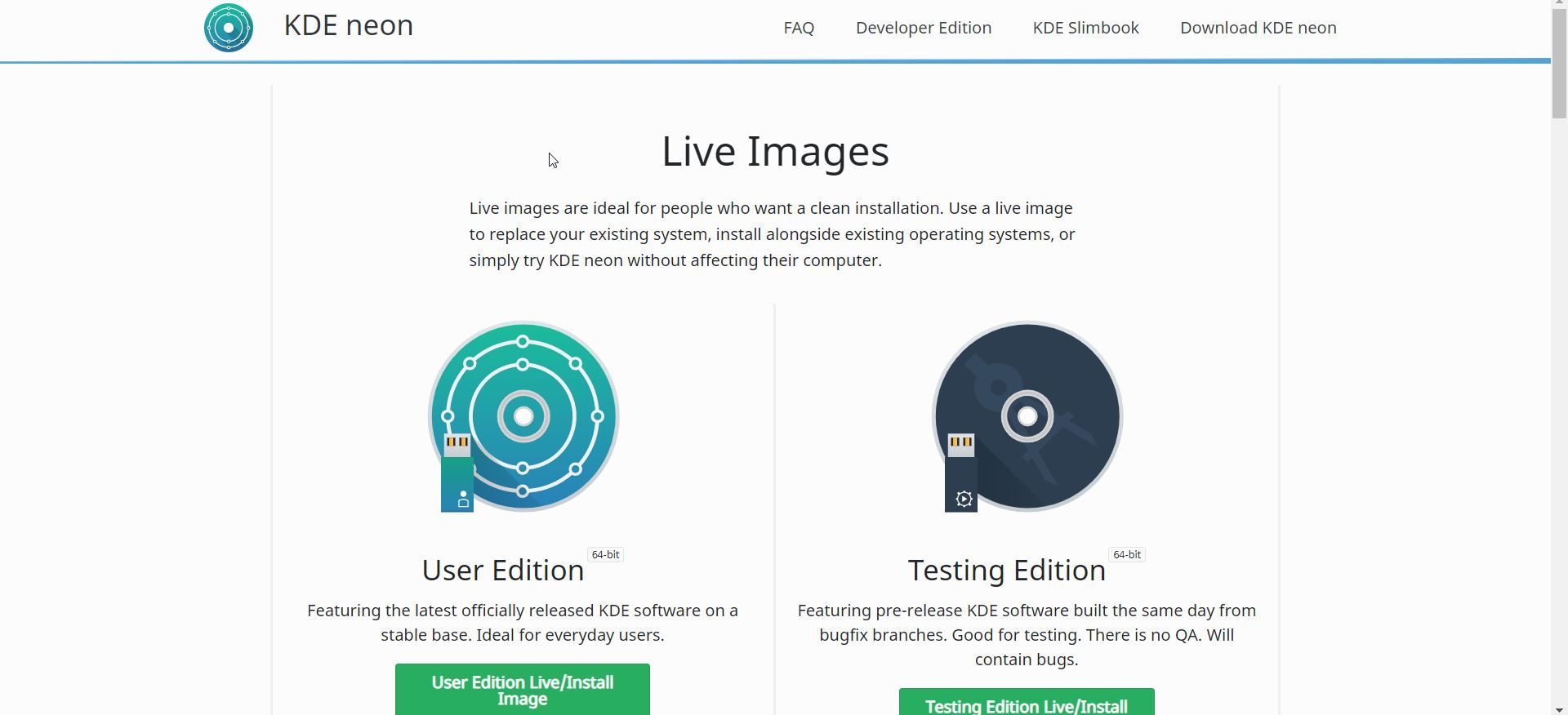The height and width of the screenshot is (715, 1568).
Task: Open the FAQ page
Action: click(799, 28)
